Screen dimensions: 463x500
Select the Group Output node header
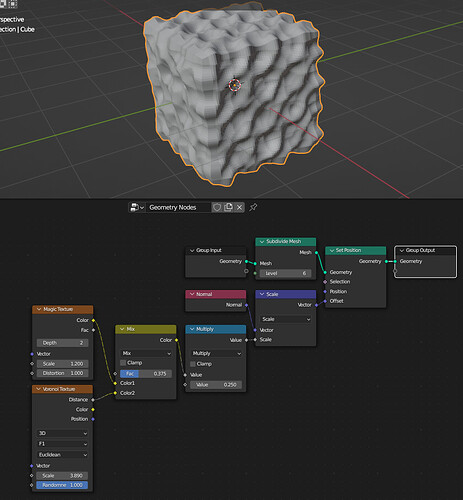click(x=425, y=250)
